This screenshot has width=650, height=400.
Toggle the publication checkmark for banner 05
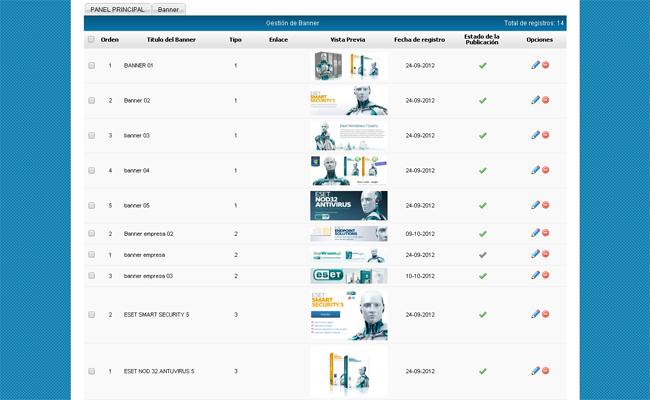482,205
